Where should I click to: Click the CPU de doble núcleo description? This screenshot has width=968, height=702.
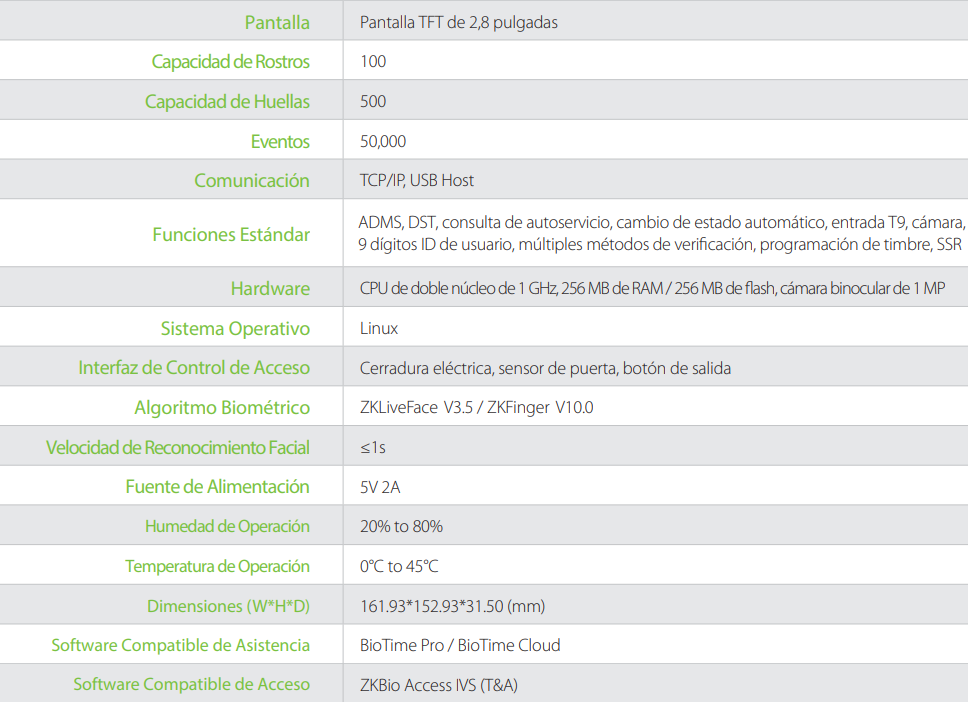(653, 288)
